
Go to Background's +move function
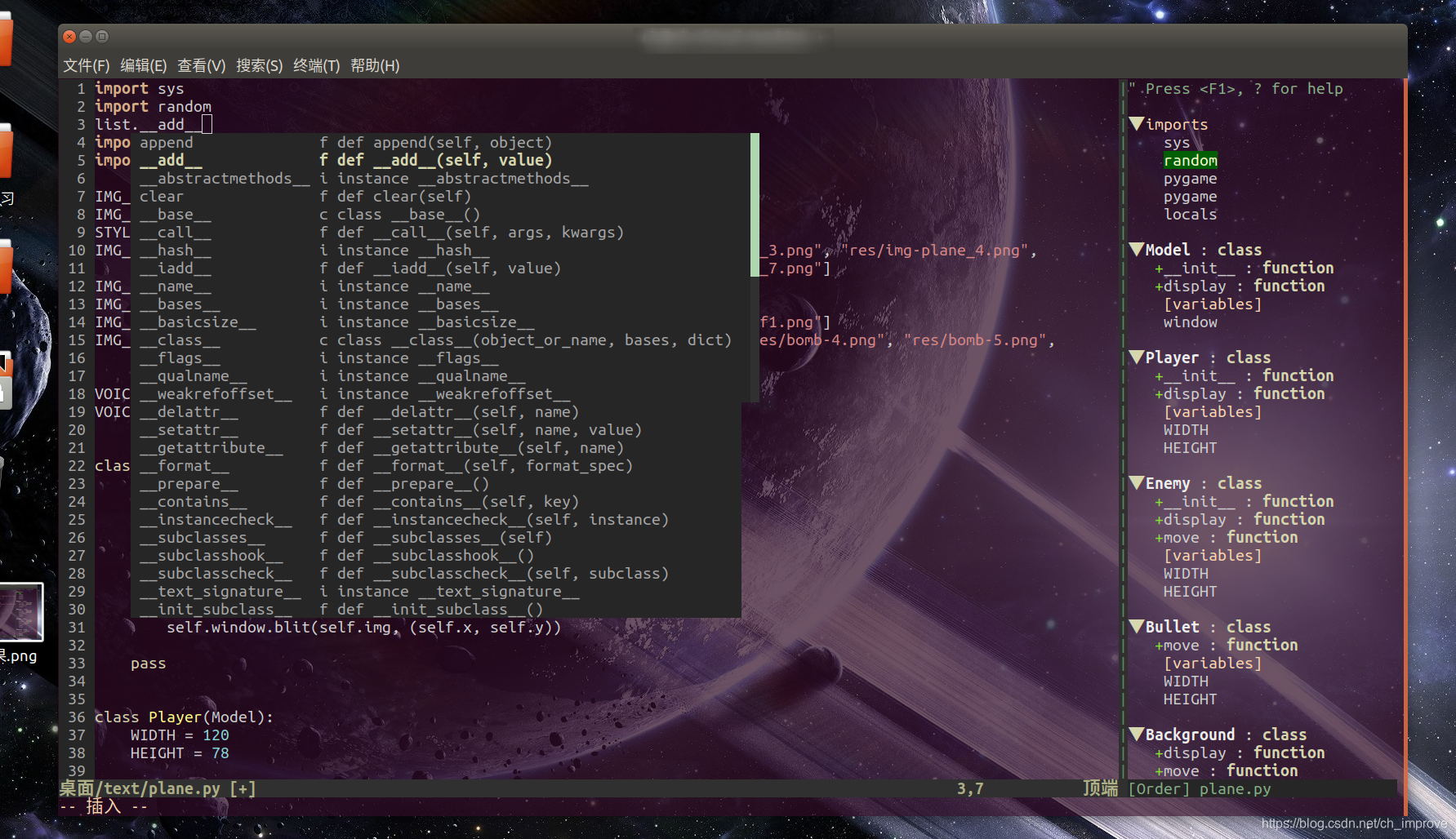click(x=1226, y=770)
